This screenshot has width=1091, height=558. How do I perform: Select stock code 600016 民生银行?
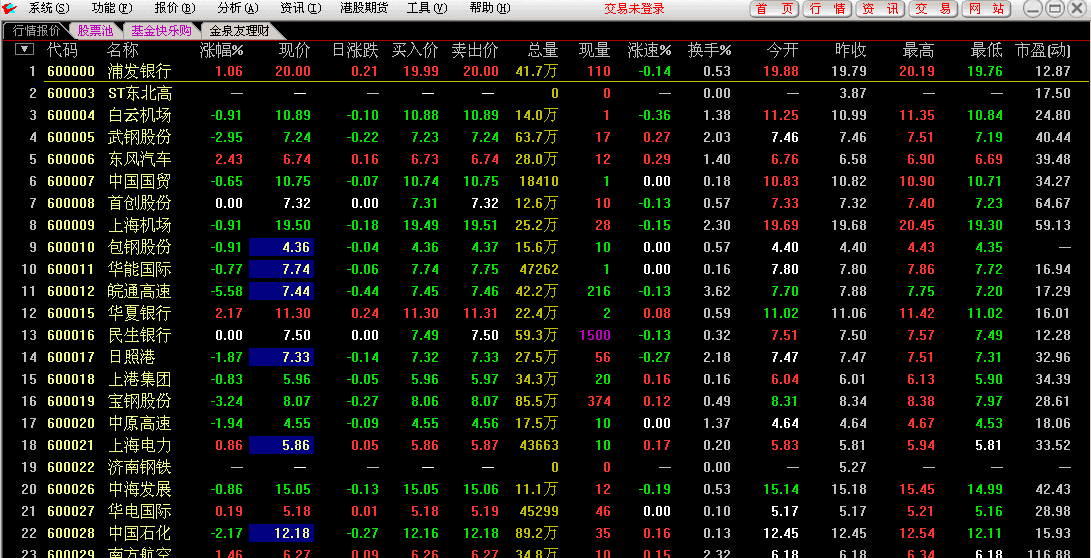tap(71, 335)
